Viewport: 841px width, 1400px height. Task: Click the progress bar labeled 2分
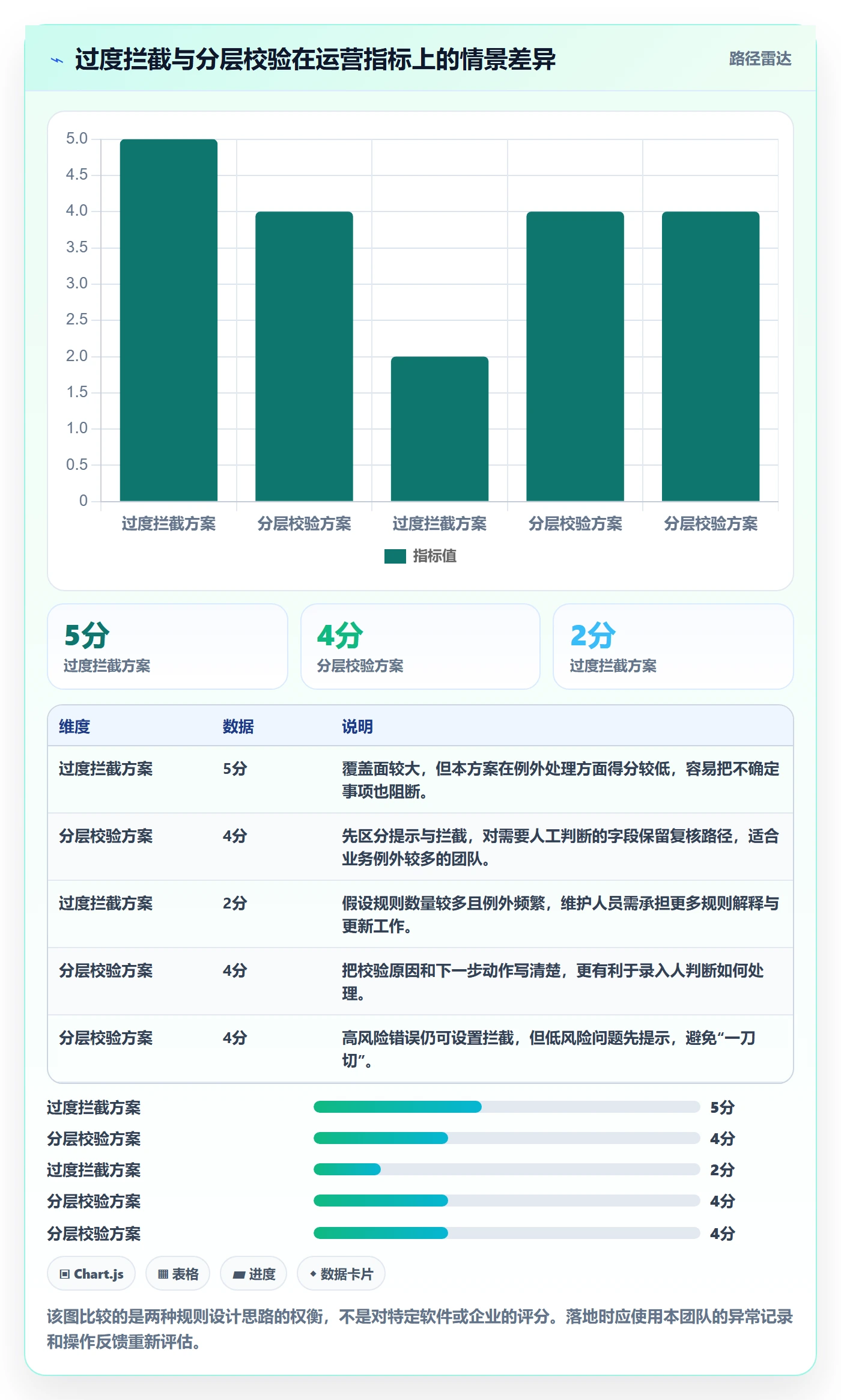point(507,1169)
